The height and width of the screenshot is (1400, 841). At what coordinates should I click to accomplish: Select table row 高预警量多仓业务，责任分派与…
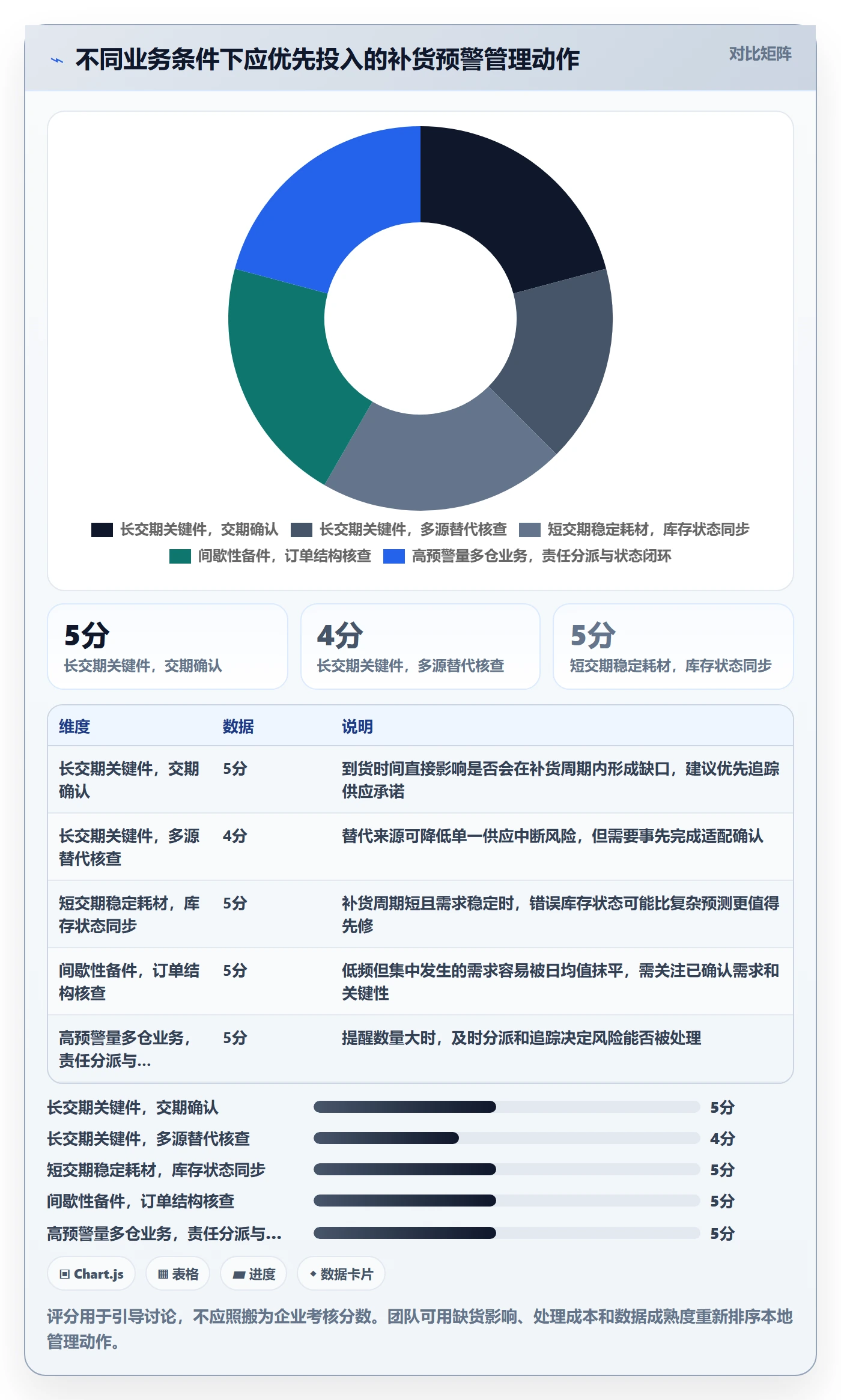pyautogui.click(x=421, y=1049)
